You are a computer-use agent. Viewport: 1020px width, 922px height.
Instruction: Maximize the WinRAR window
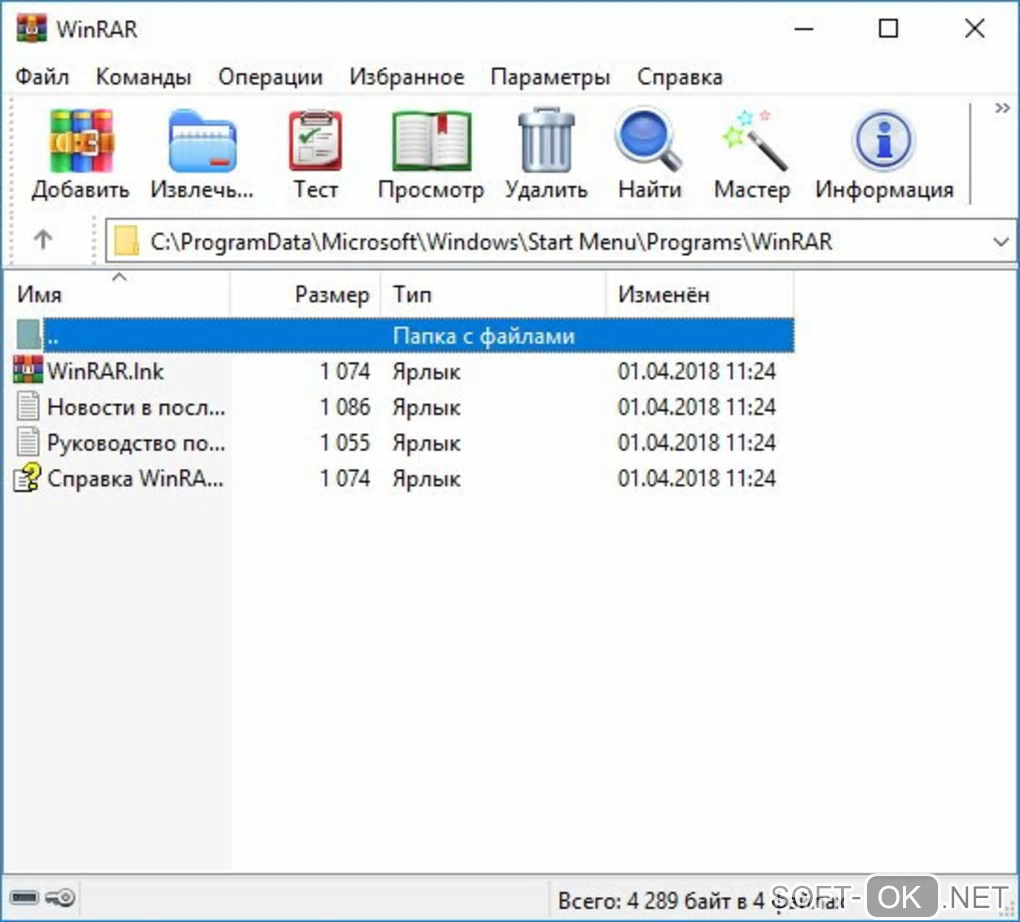[x=889, y=29]
